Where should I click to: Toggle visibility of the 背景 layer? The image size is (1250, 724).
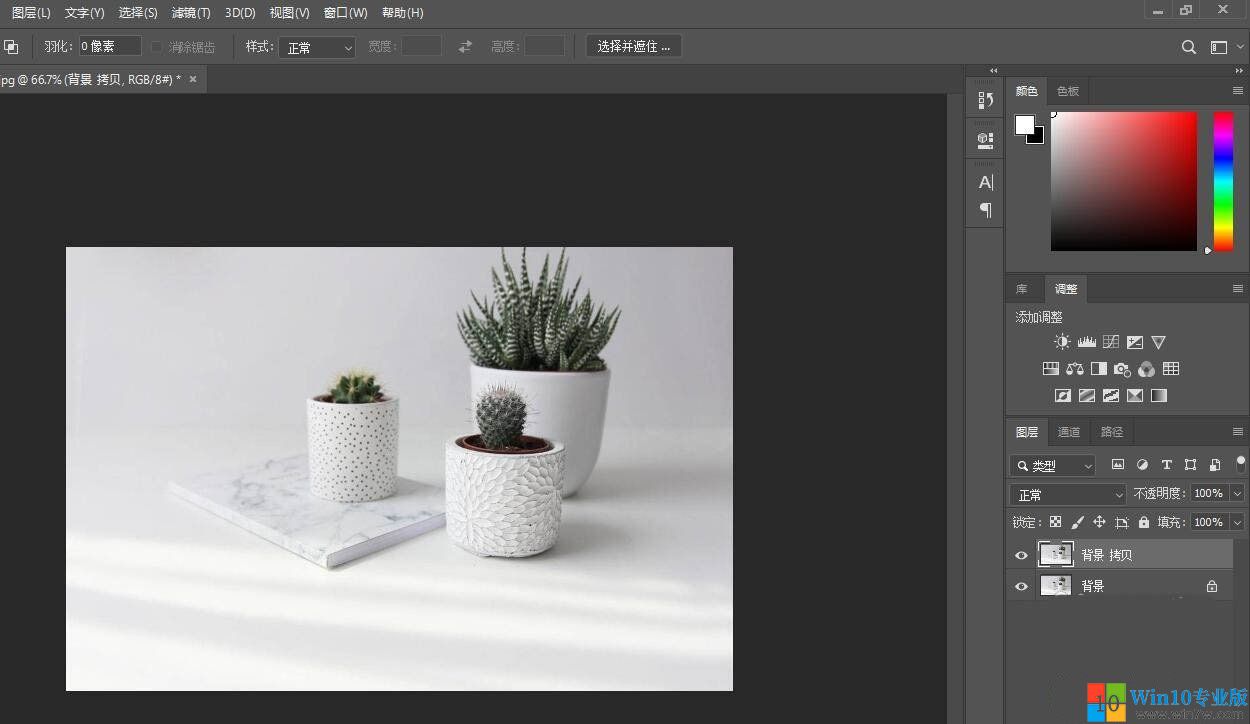pos(1021,586)
